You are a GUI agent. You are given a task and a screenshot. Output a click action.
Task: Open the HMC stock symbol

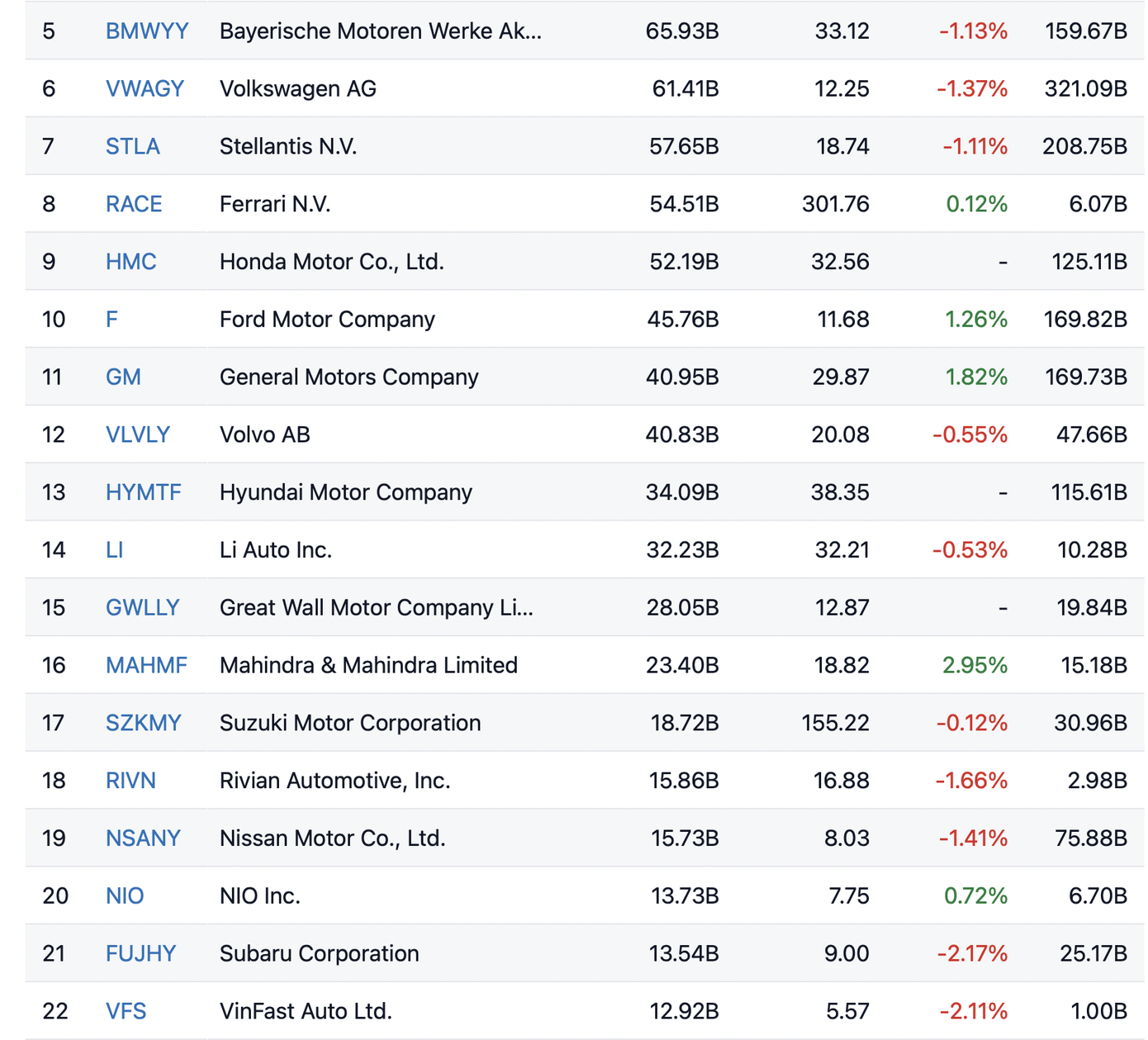[x=130, y=262]
